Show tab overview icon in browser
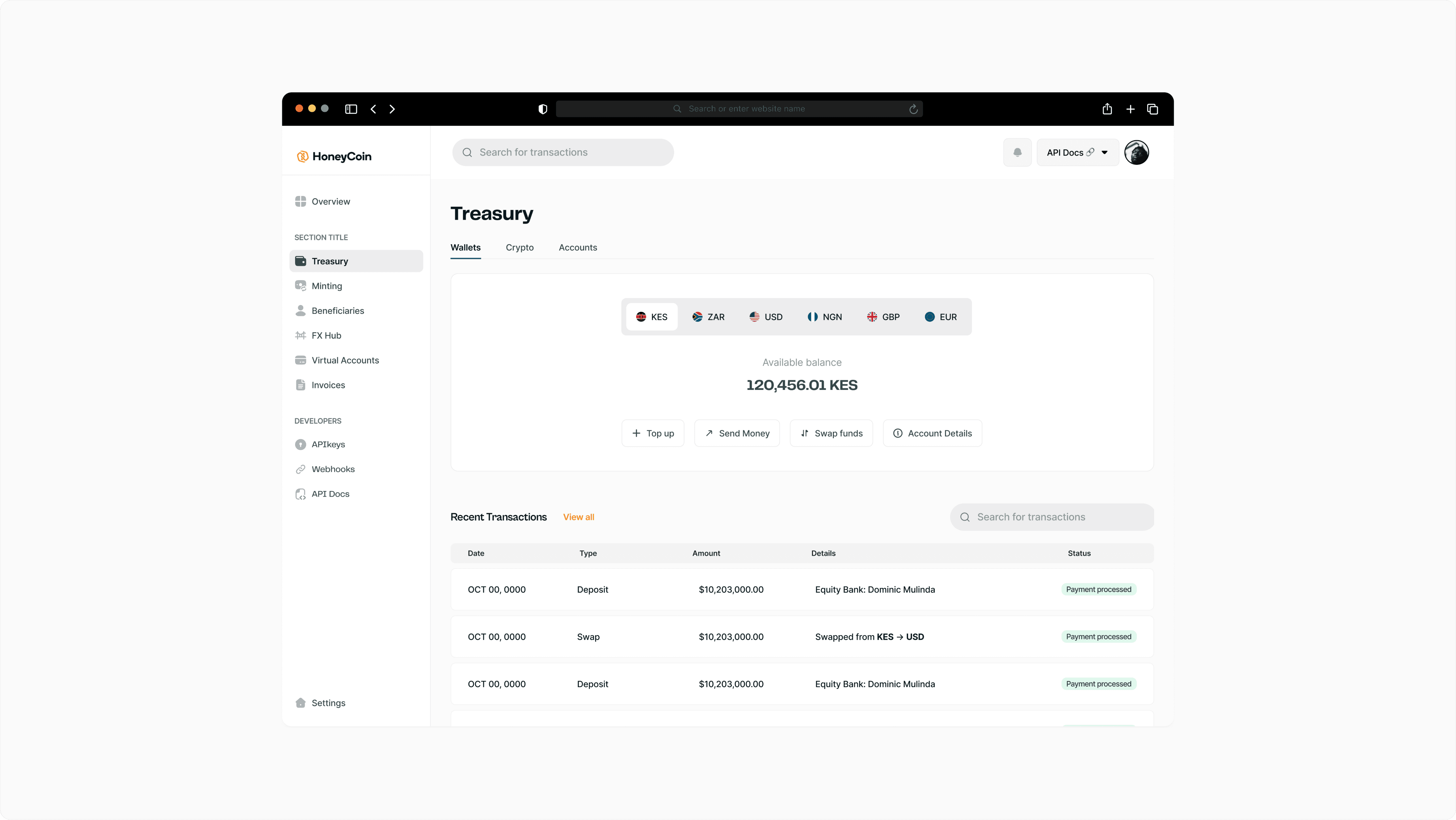Screen dimensions: 1456x820 [x=1152, y=109]
